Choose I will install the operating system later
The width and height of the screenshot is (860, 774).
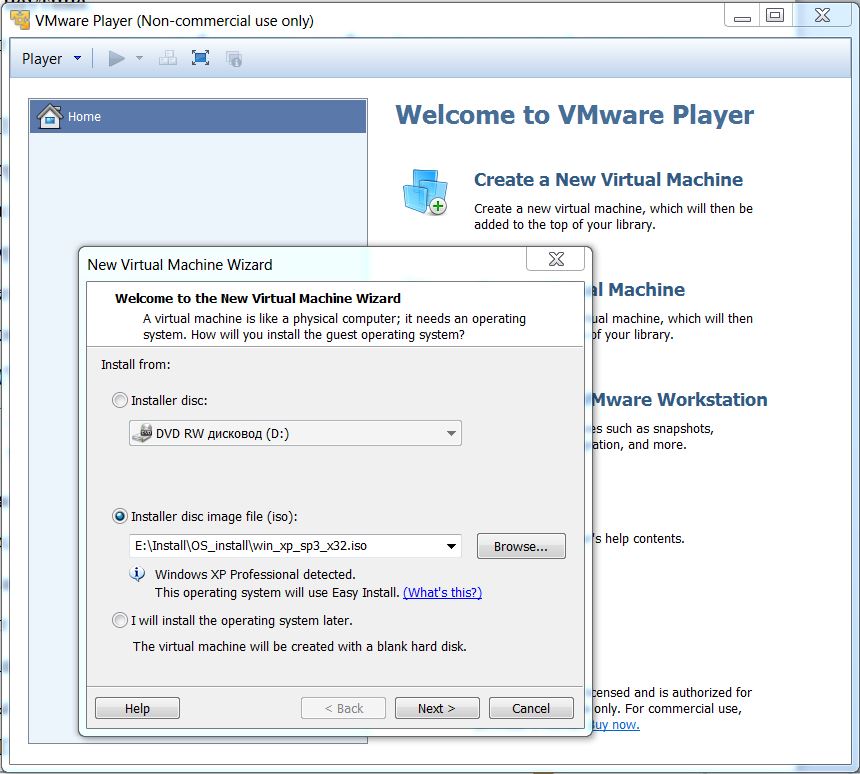click(x=120, y=620)
